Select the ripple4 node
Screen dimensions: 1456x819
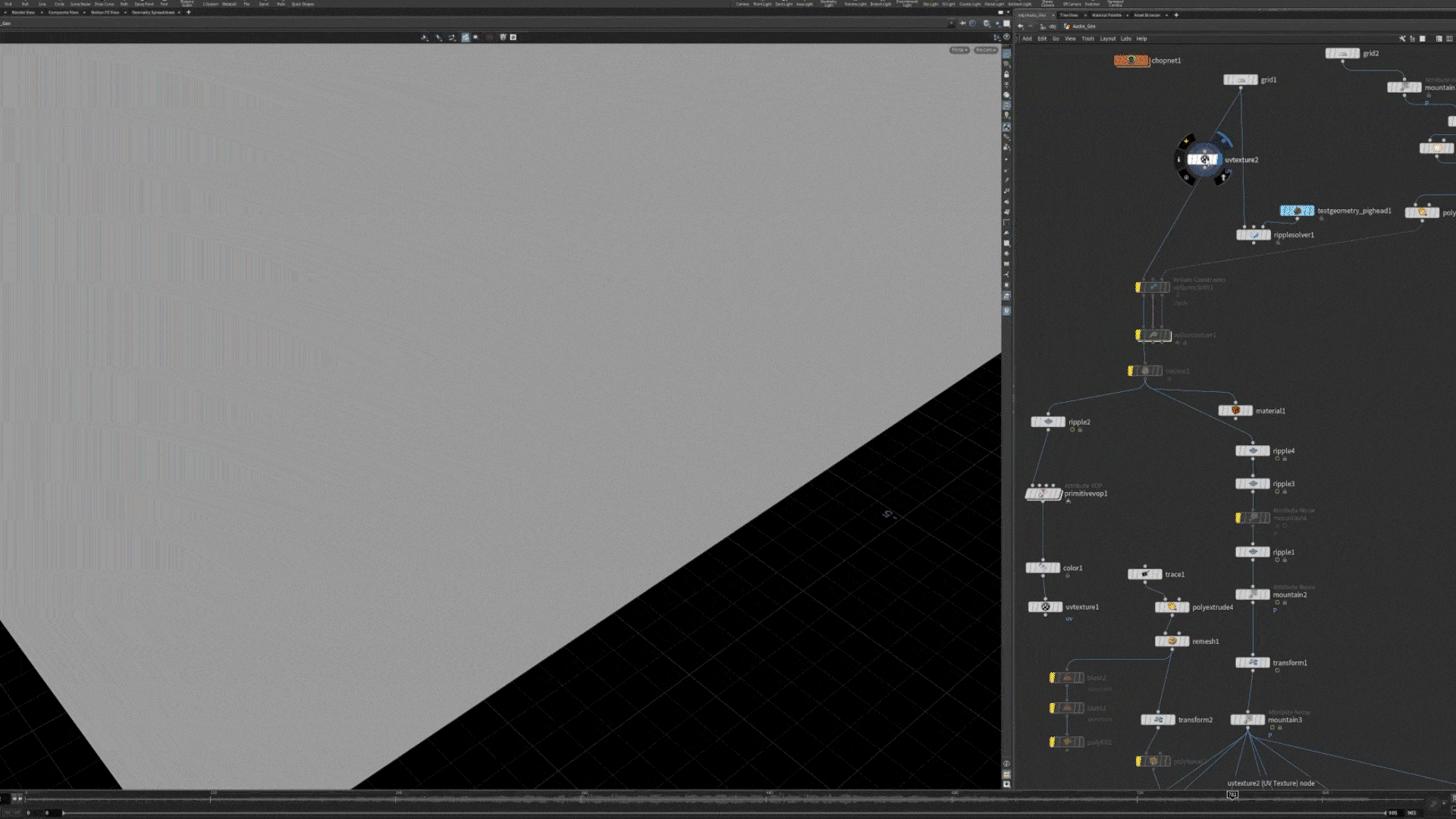1253,450
